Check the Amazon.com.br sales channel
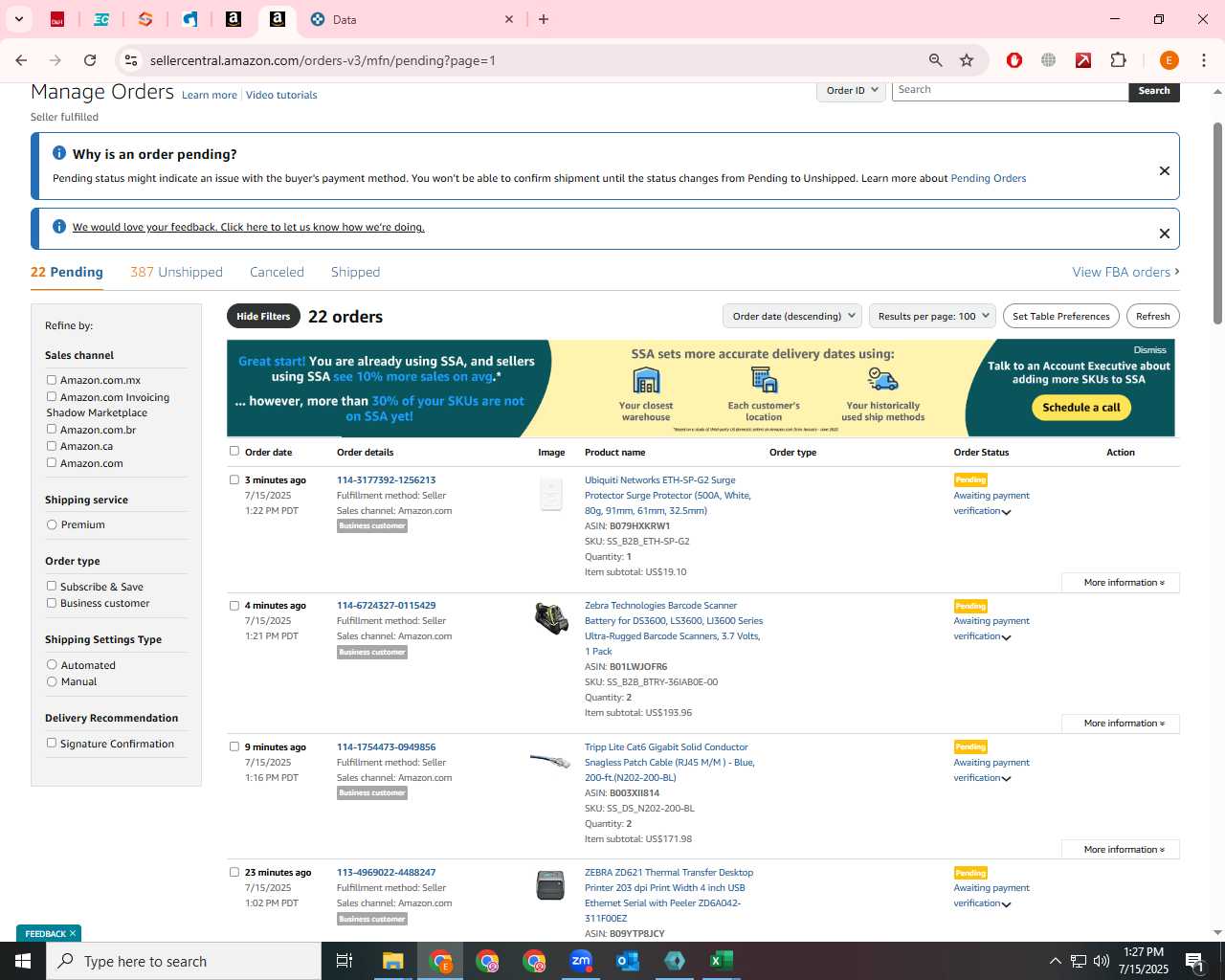Screen dimensions: 1225x980 52,429
